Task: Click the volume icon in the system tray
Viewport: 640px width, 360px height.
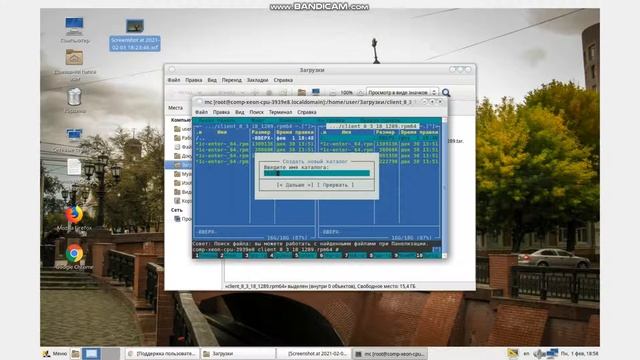Action: pyautogui.click(x=540, y=353)
